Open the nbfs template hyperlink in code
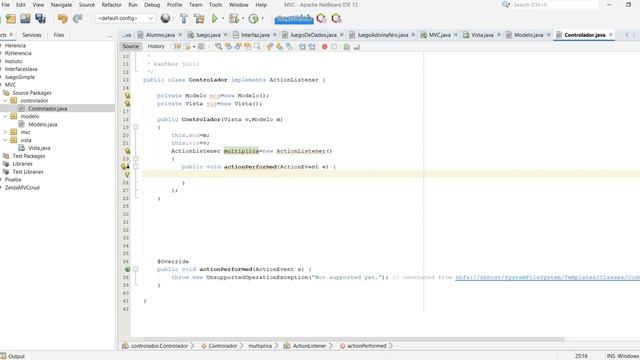 point(547,277)
